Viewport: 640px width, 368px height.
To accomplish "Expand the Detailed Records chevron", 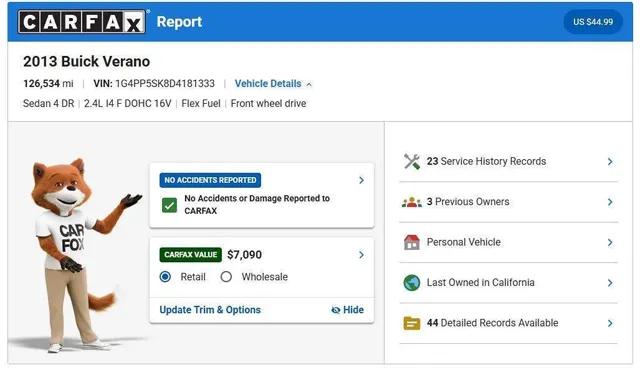I will coord(610,323).
